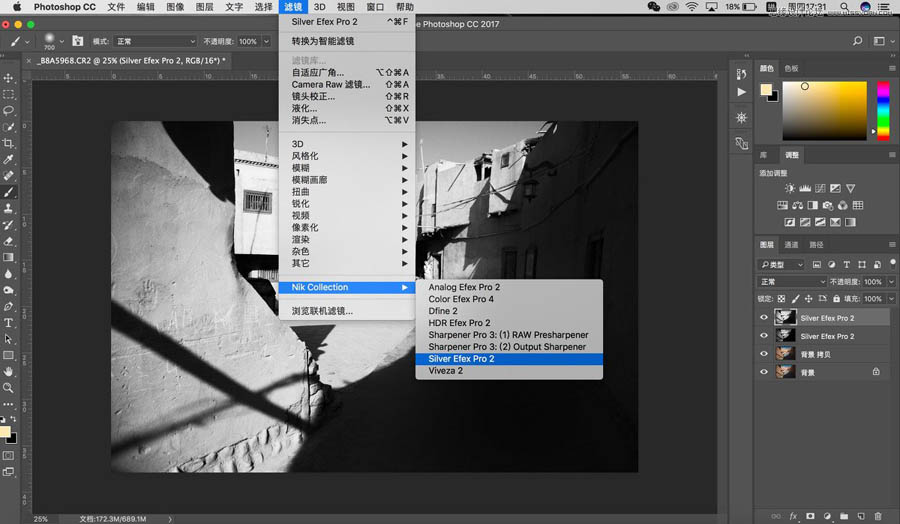Select the Healing Brush tool
Screen dimensions: 900x524
8,176
